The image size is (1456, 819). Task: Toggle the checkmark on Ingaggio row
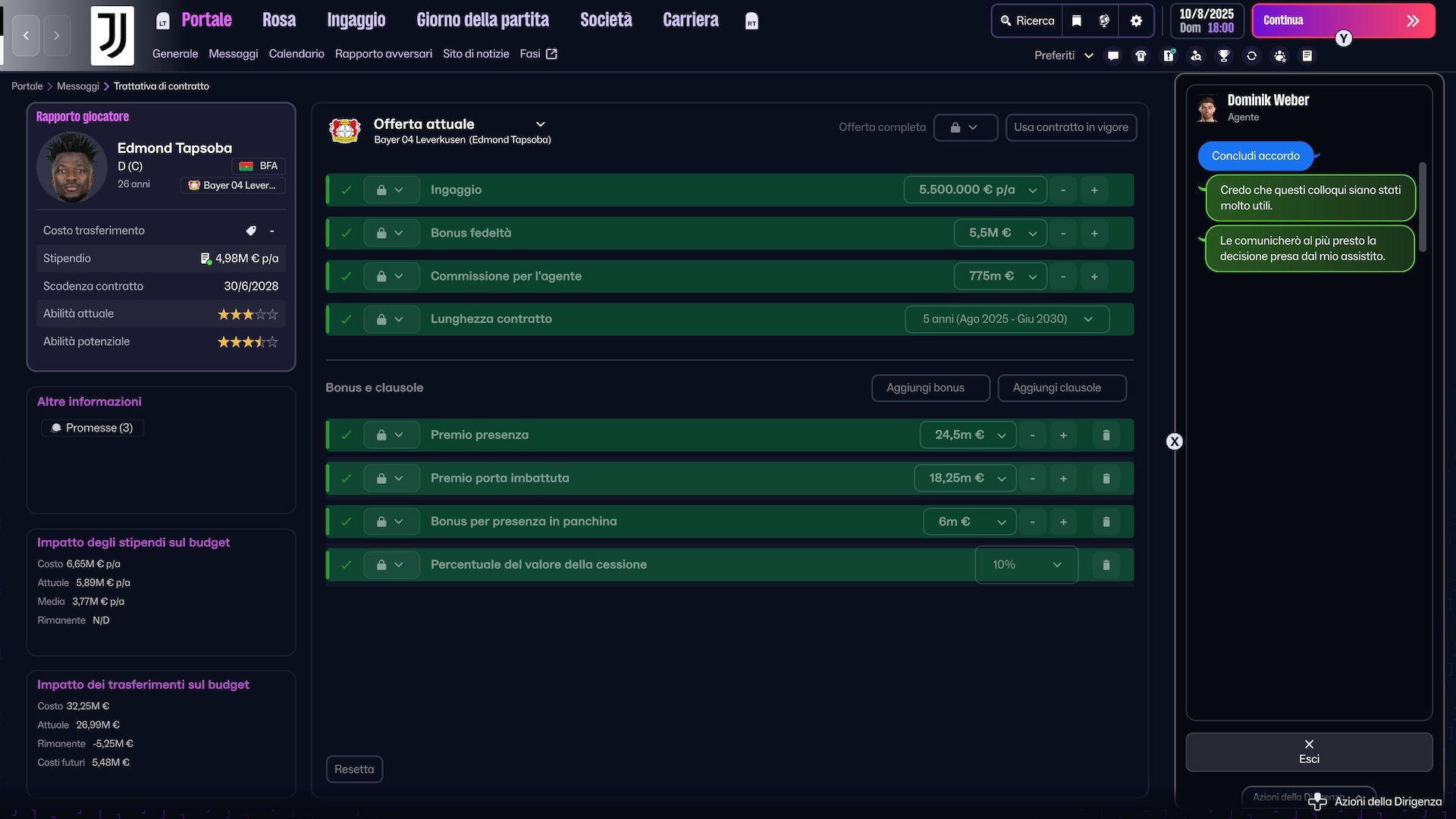347,190
